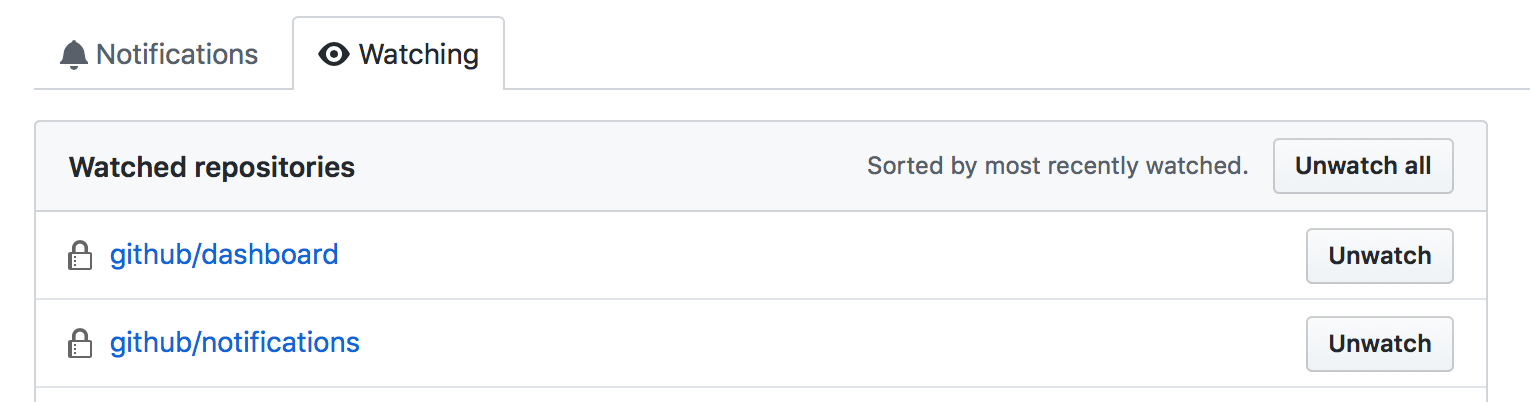Click the 'dashboard' part of the first repo link
The width and height of the screenshot is (1530, 402).
(270, 255)
